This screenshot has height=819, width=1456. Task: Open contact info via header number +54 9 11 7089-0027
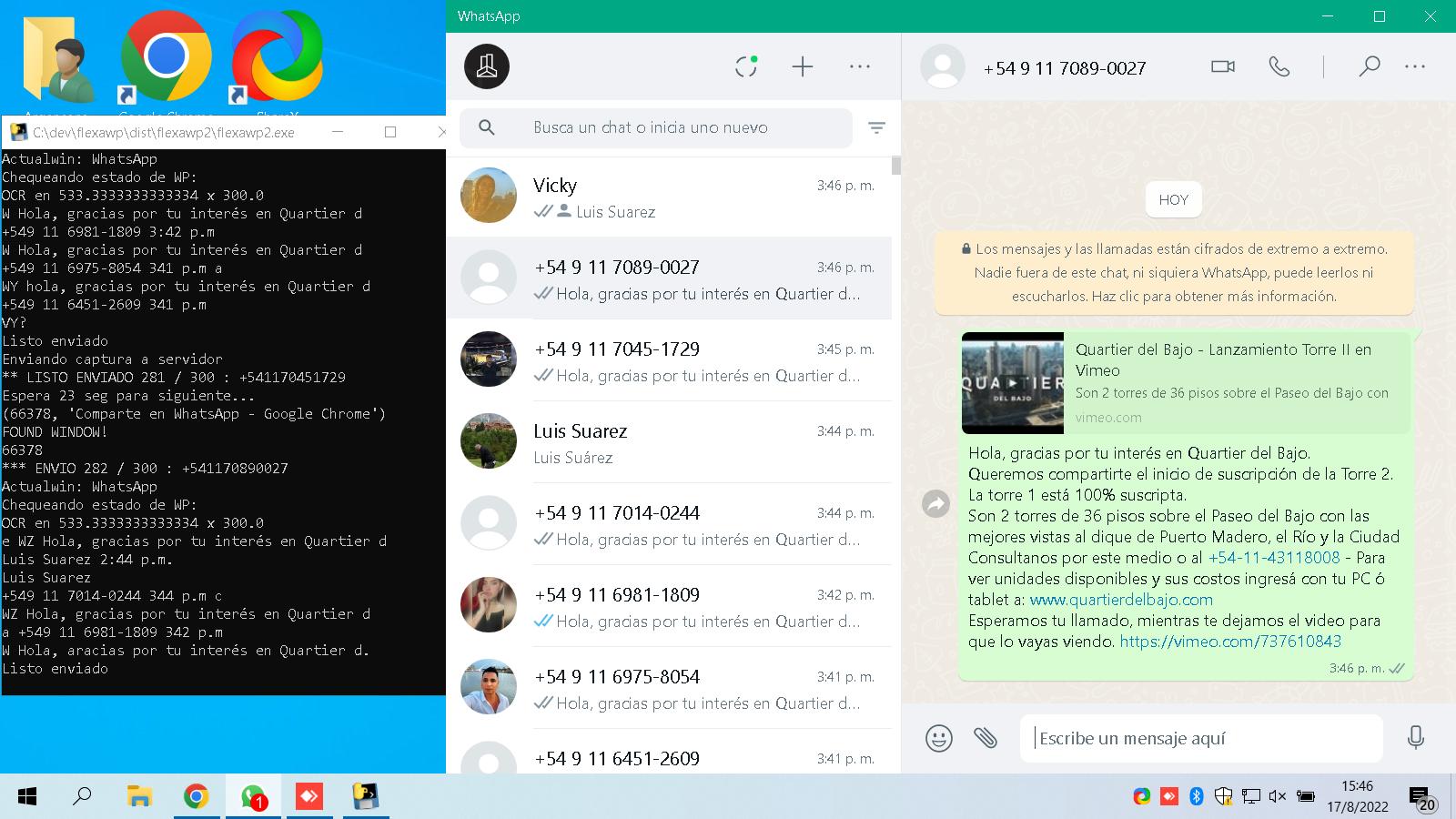[x=1065, y=68]
